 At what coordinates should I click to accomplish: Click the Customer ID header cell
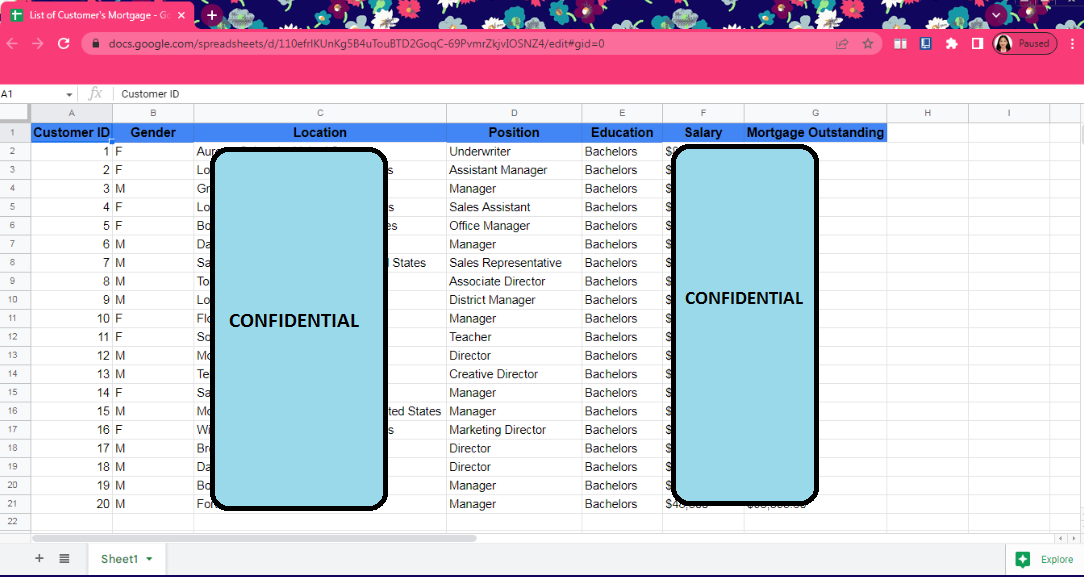[x=72, y=133]
